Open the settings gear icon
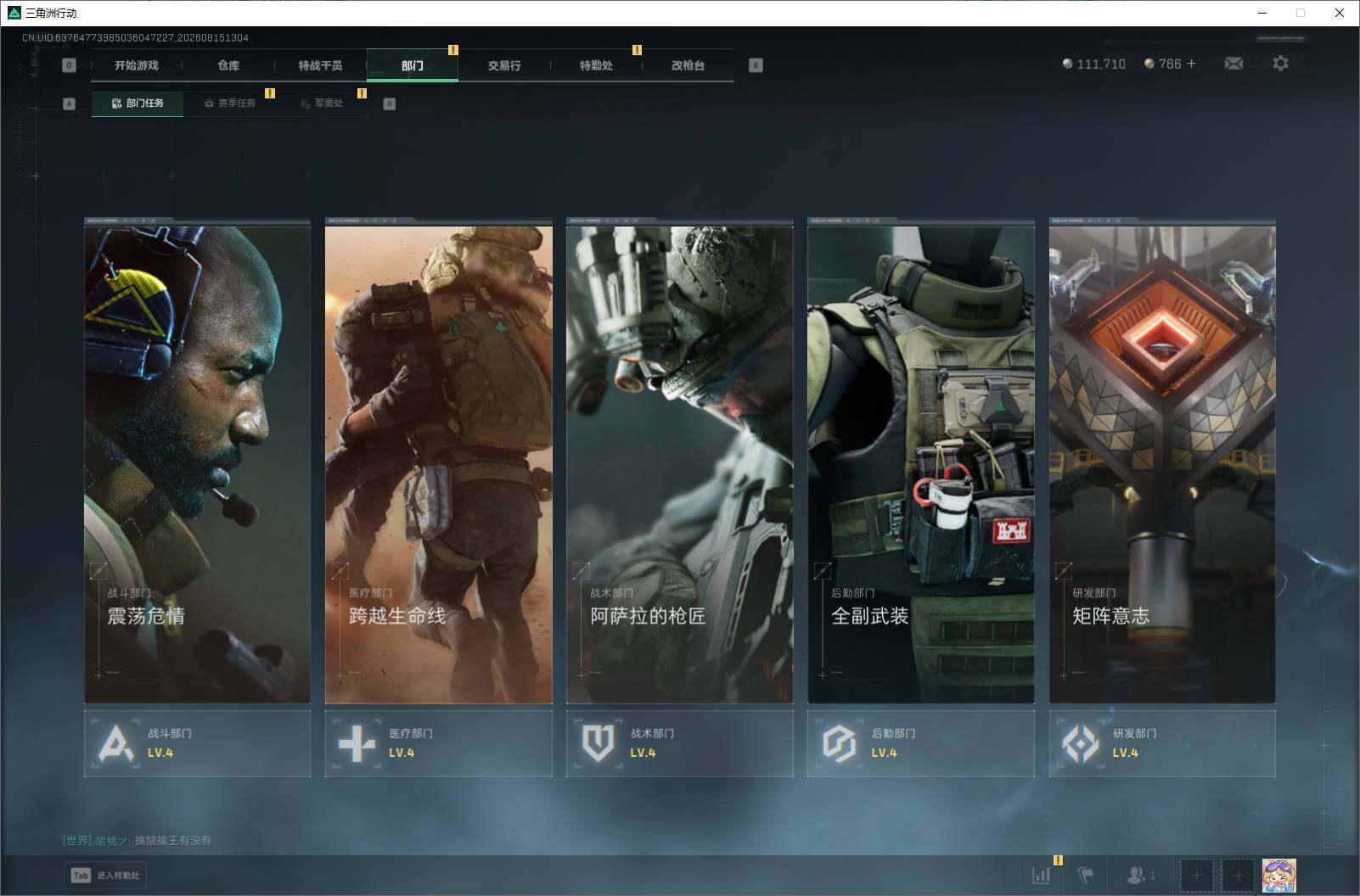This screenshot has width=1360, height=896. (1280, 64)
